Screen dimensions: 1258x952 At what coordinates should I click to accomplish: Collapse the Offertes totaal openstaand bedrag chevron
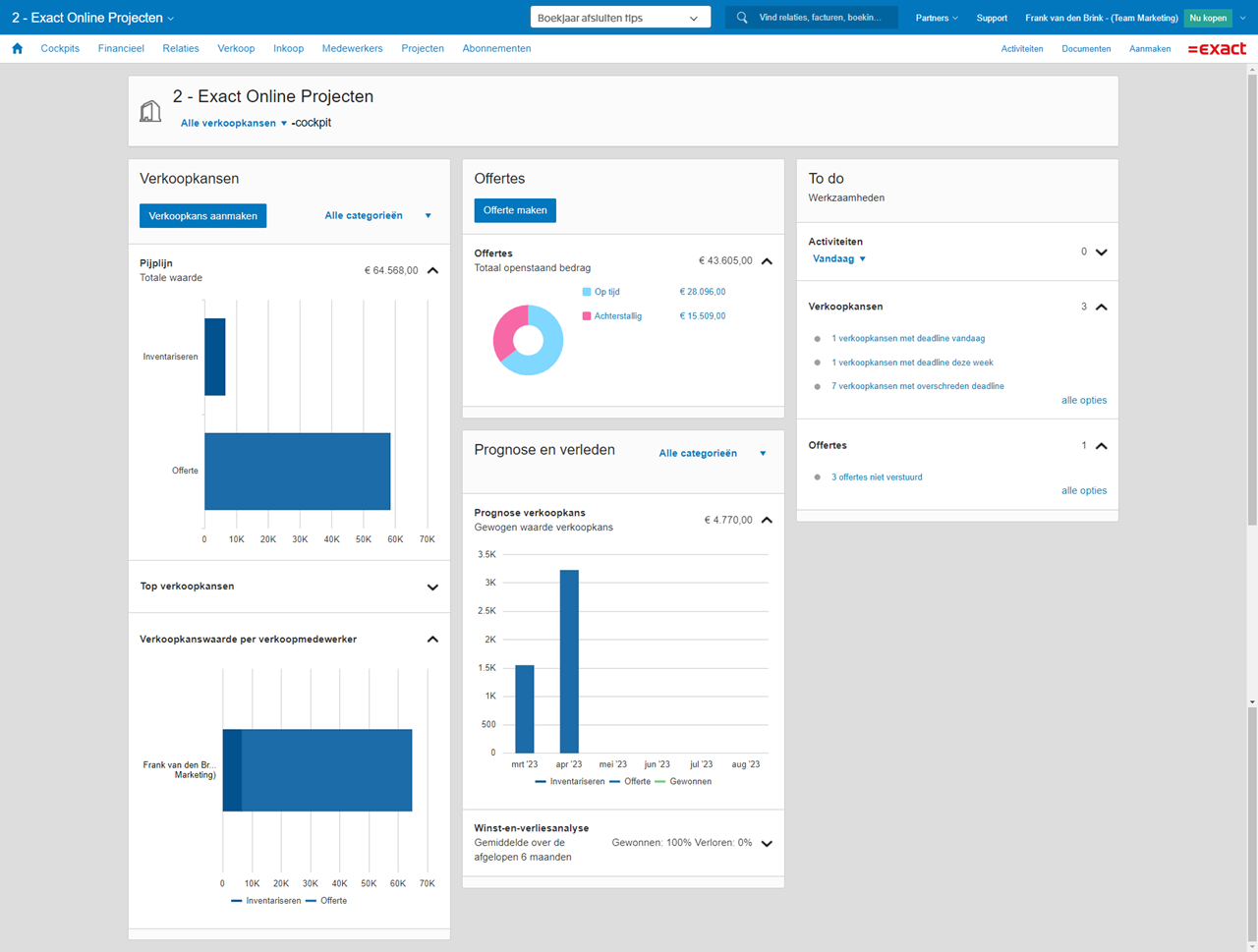(767, 261)
